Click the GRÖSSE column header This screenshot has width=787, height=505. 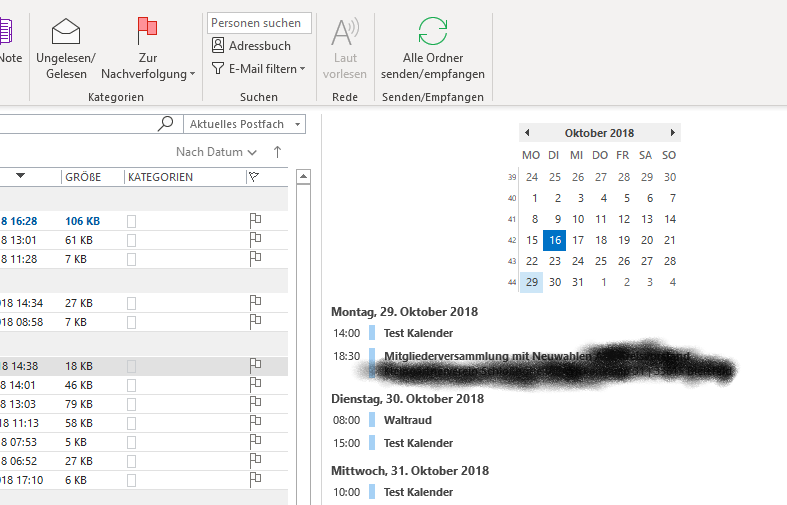[83, 177]
